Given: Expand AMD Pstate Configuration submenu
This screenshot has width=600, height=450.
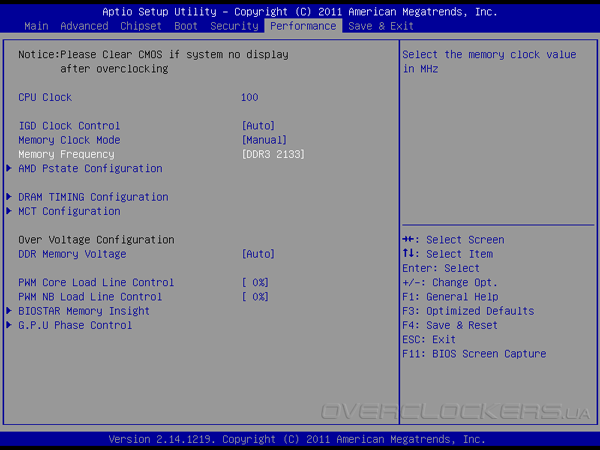Looking at the screenshot, I should [x=90, y=168].
